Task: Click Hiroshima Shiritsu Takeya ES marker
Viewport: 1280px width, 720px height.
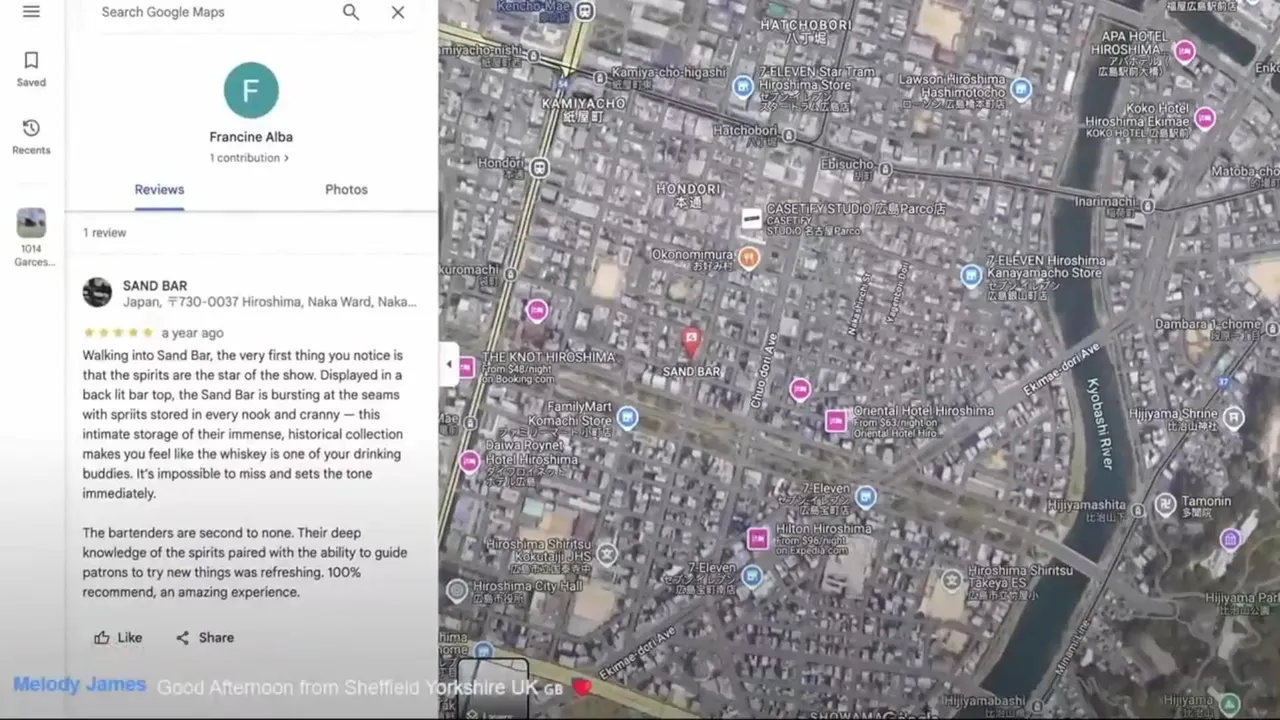Action: [952, 578]
